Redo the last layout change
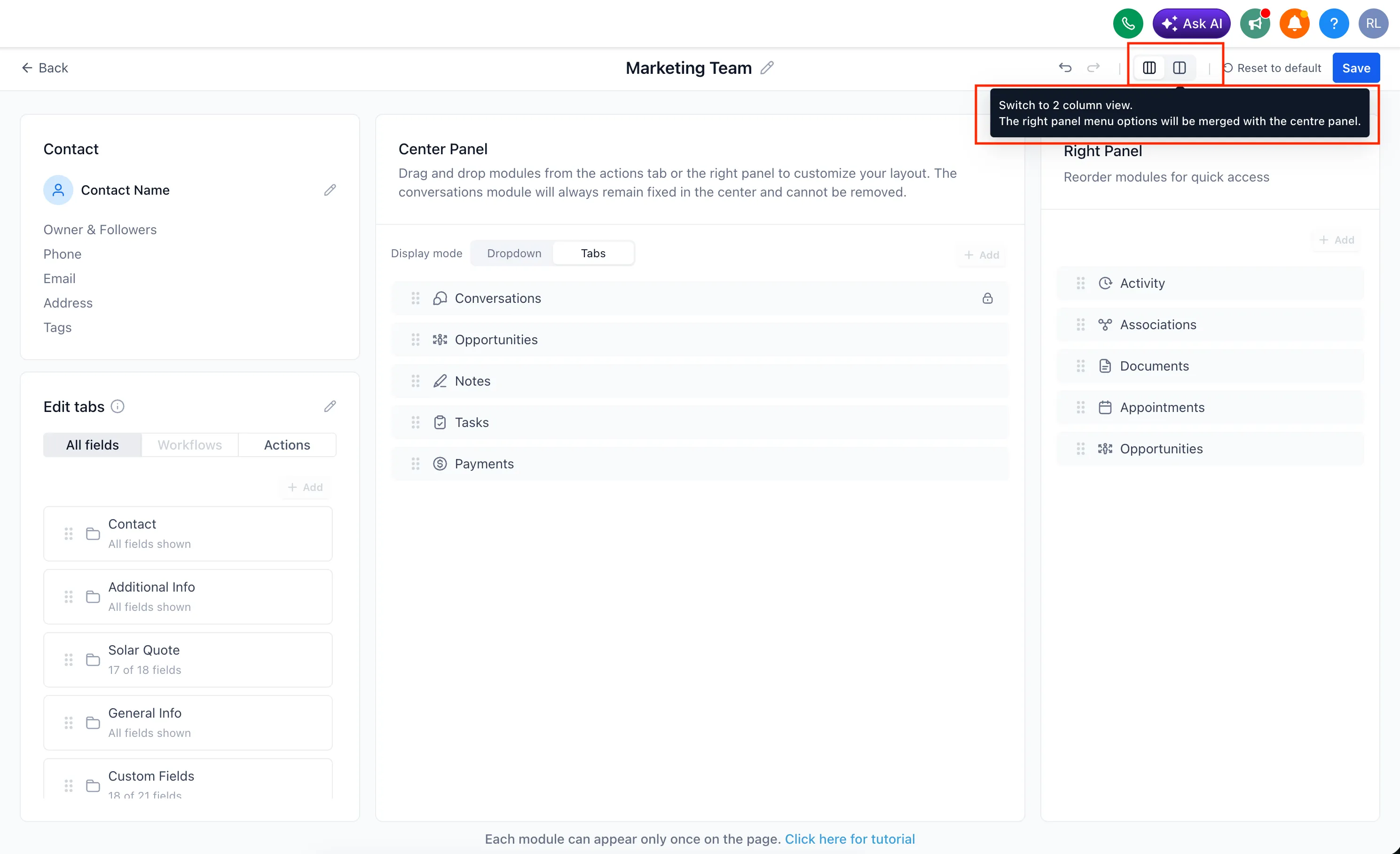Viewport: 1400px width, 854px height. (x=1094, y=68)
